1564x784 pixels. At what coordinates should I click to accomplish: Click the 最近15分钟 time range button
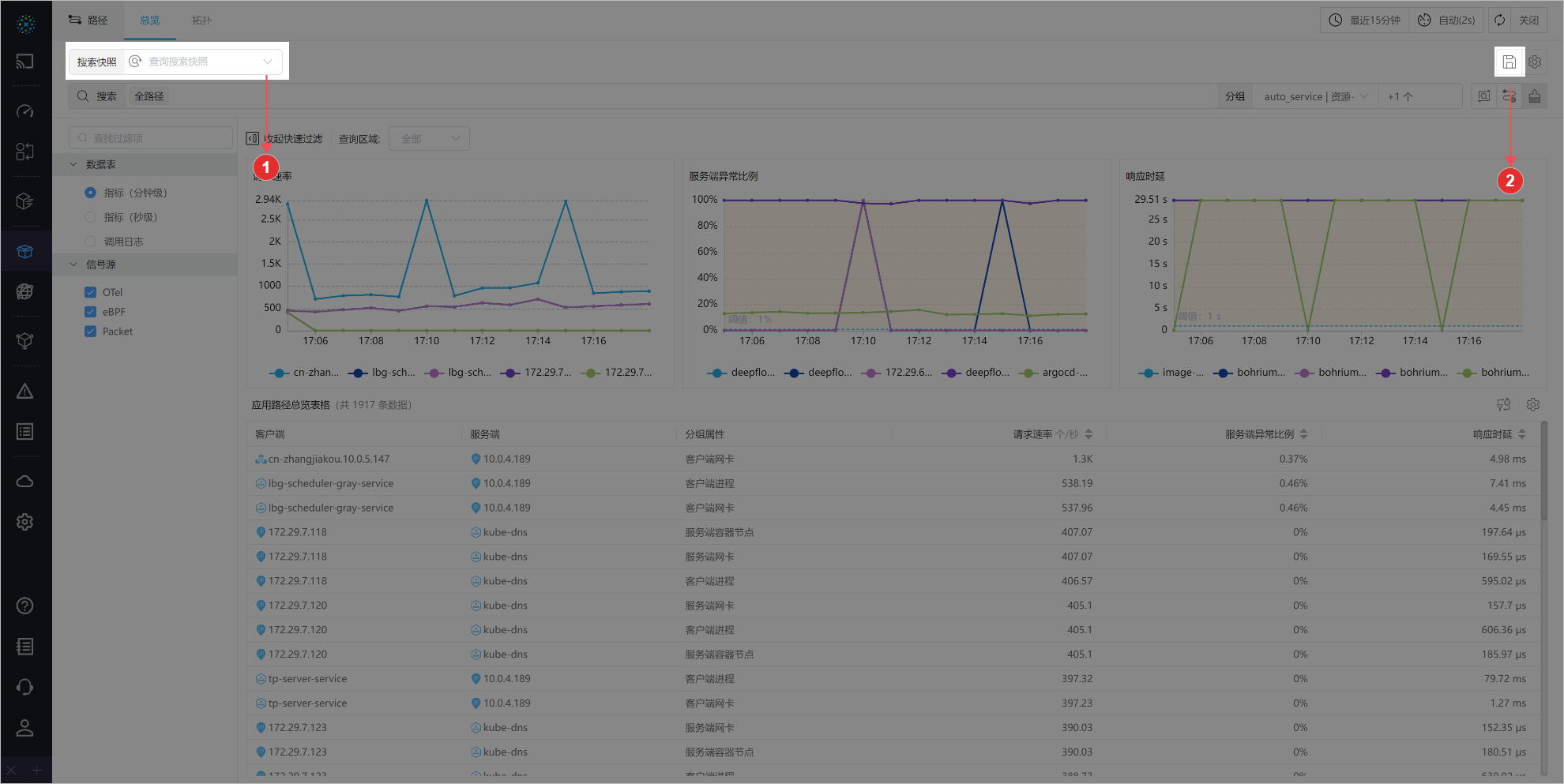coord(1364,21)
